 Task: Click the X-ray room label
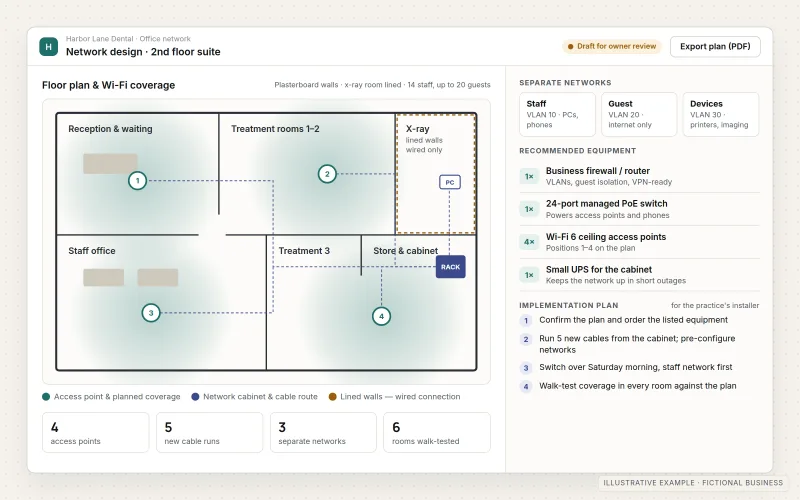coord(417,129)
